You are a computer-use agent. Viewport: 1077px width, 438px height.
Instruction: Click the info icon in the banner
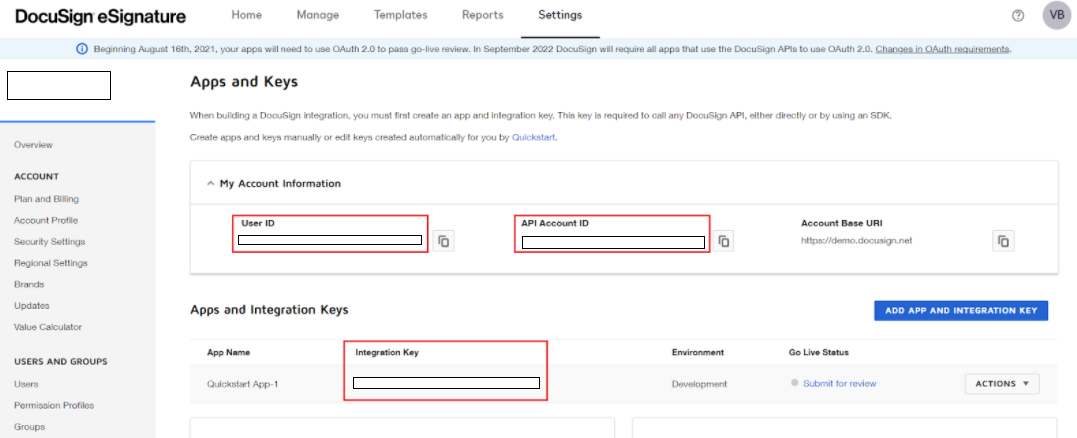82,49
